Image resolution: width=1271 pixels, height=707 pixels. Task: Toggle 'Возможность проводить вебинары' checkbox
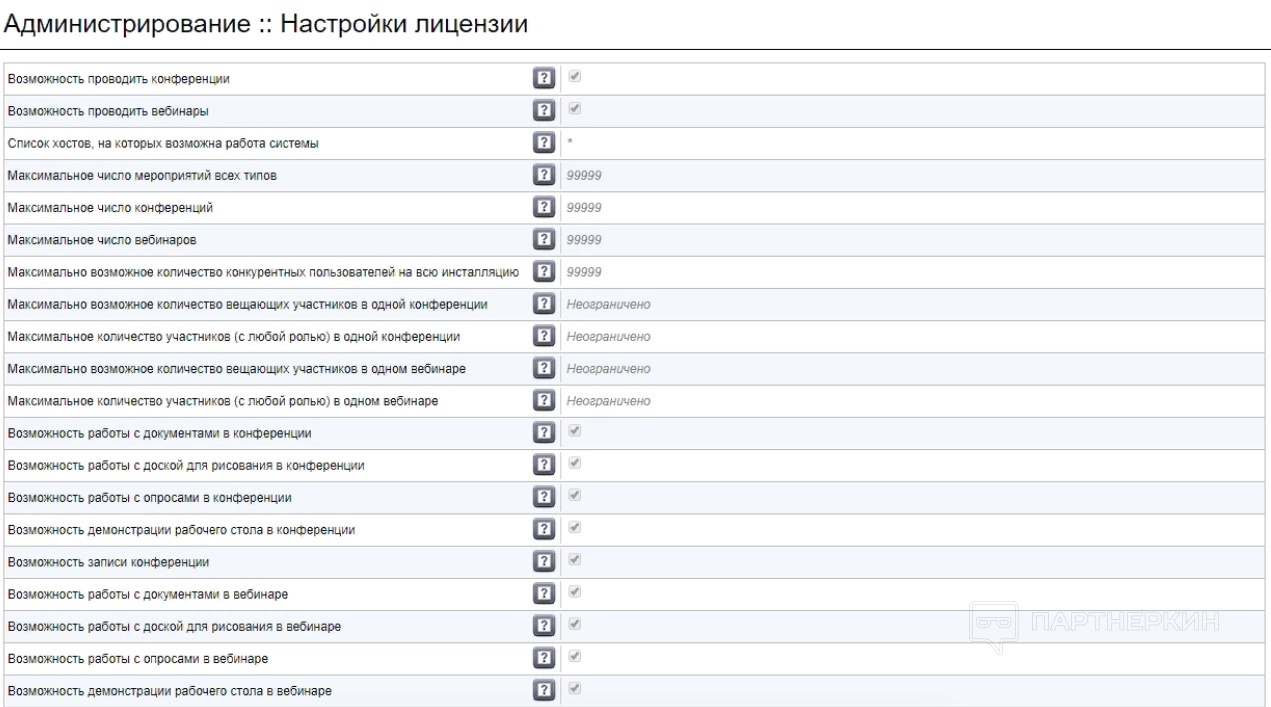(575, 109)
